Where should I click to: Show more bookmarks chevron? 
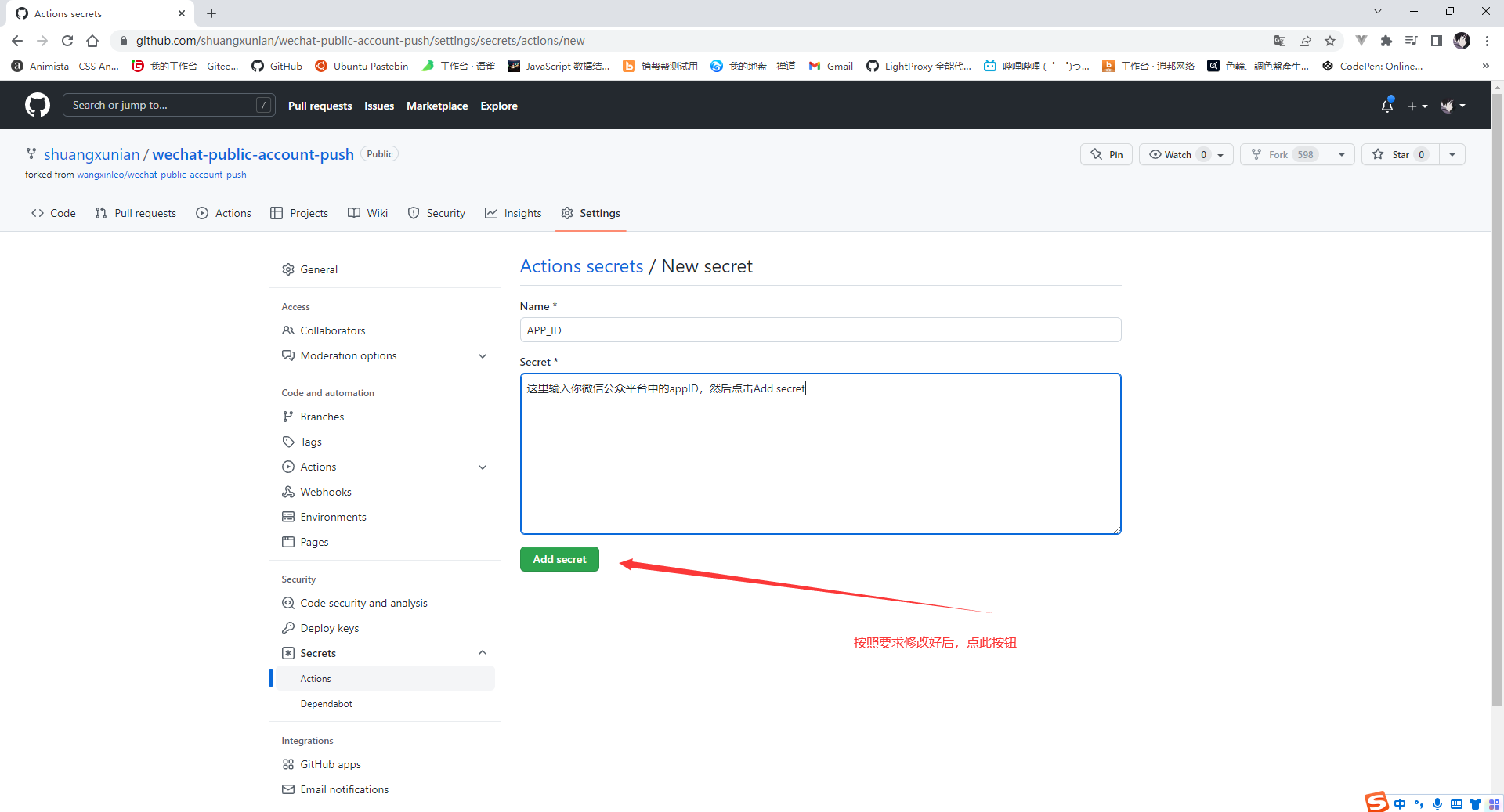[x=1485, y=66]
